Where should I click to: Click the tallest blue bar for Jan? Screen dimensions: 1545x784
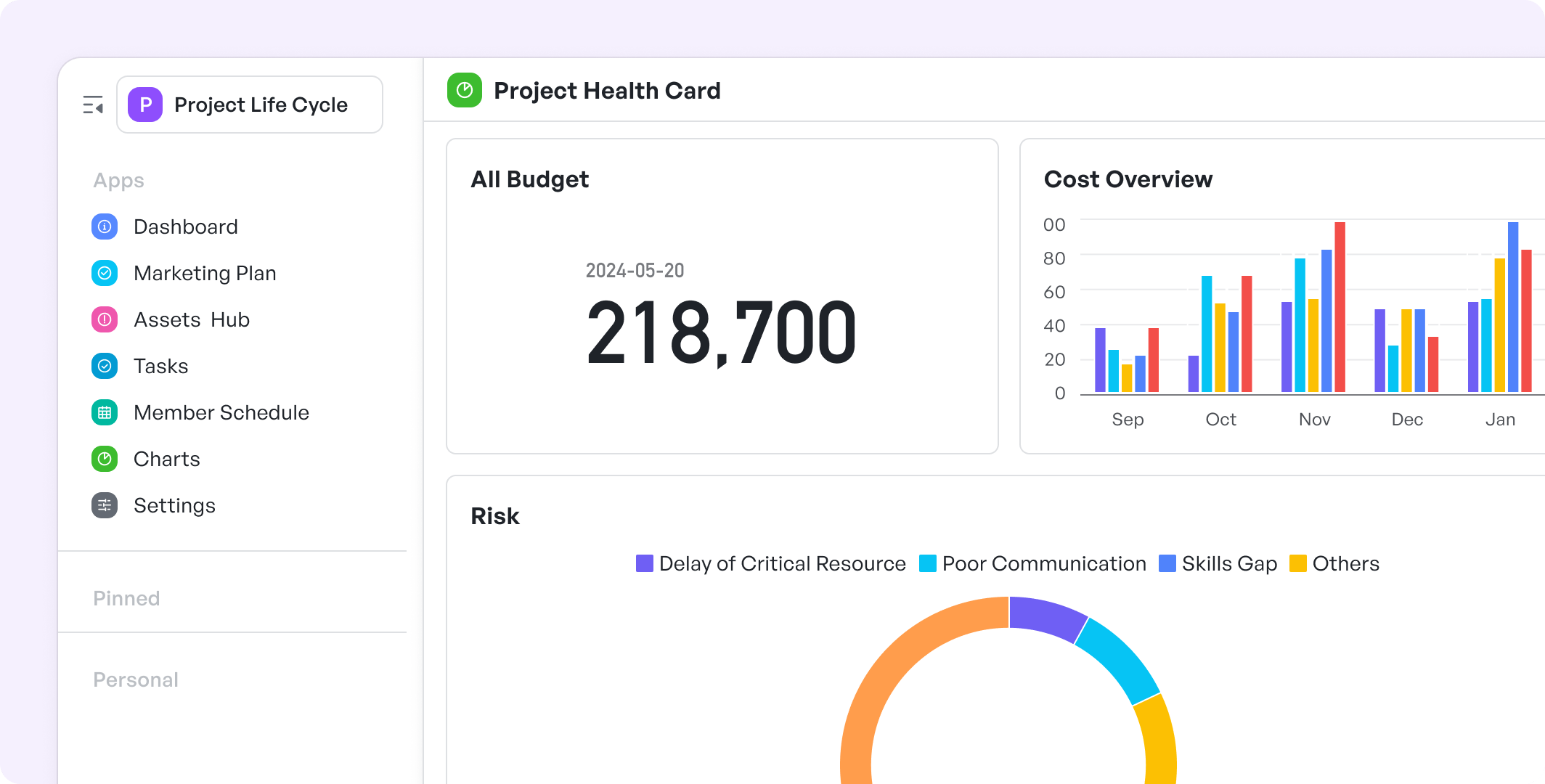(1513, 307)
